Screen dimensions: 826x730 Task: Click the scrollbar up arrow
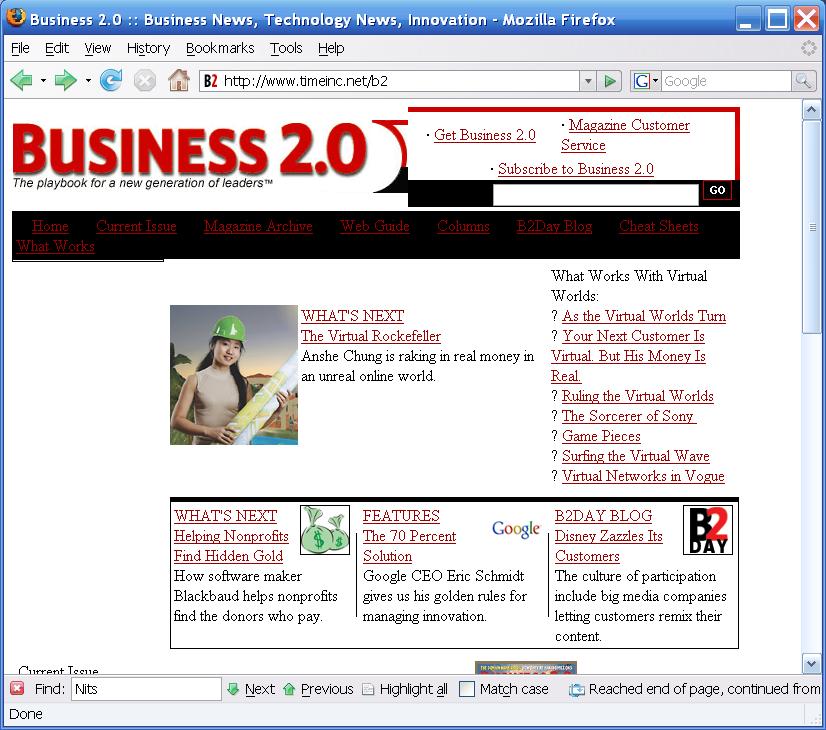811,110
